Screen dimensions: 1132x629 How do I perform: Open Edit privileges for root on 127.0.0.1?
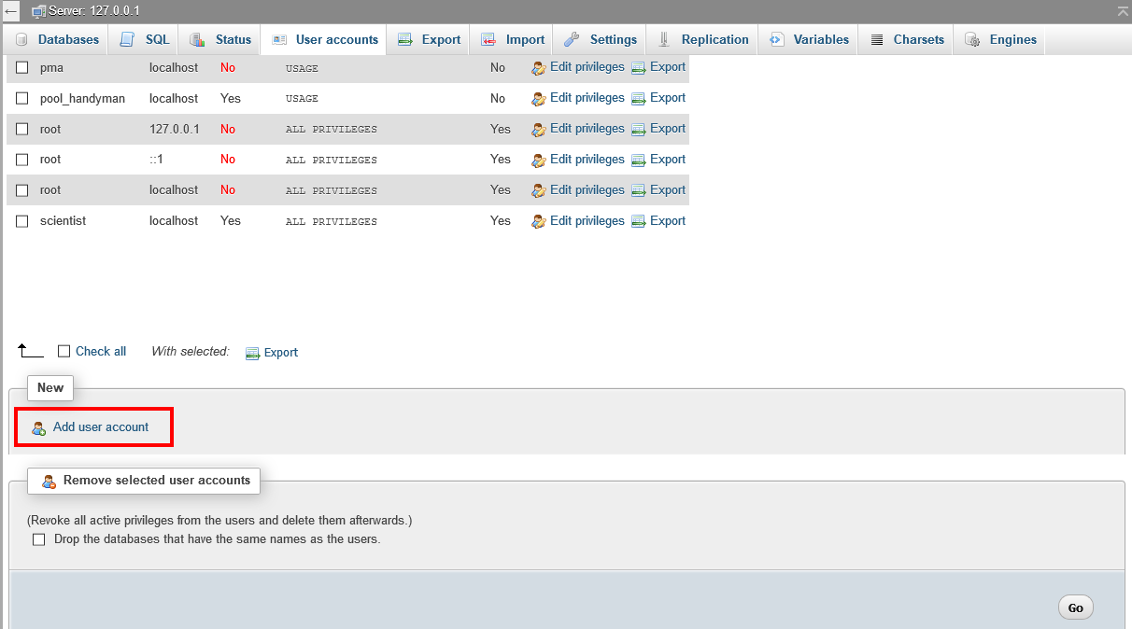click(586, 129)
